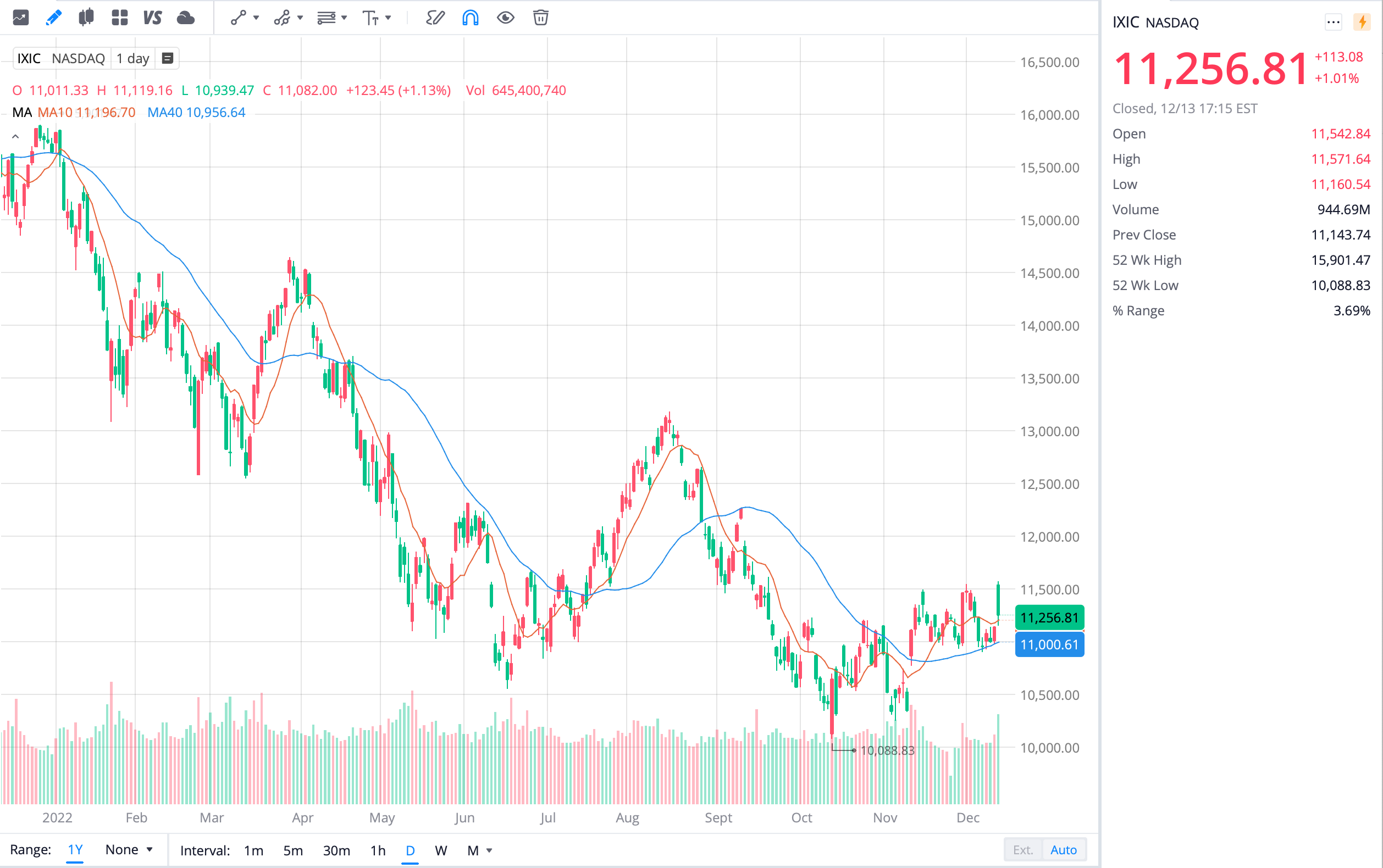Click the cloud save icon
The height and width of the screenshot is (868, 1383).
coord(185,18)
